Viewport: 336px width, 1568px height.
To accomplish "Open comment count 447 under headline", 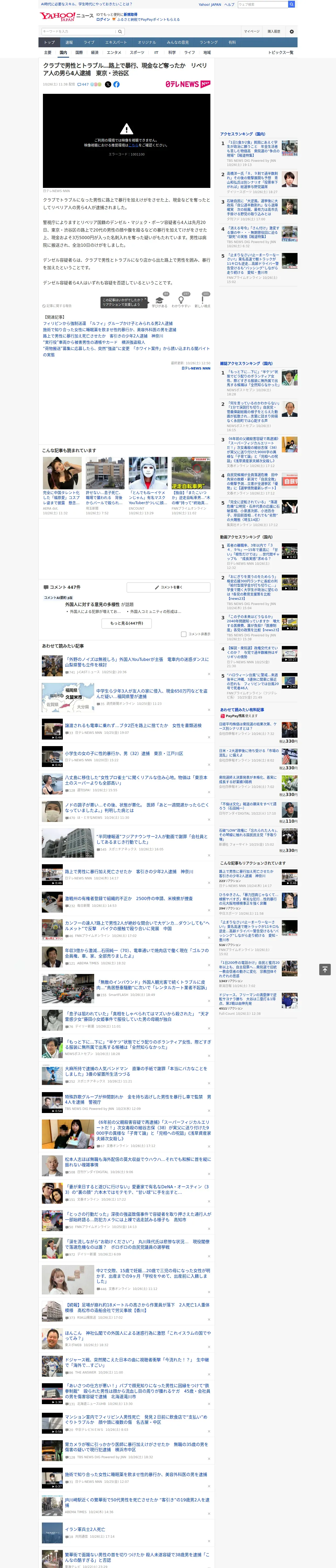I will pos(83,85).
